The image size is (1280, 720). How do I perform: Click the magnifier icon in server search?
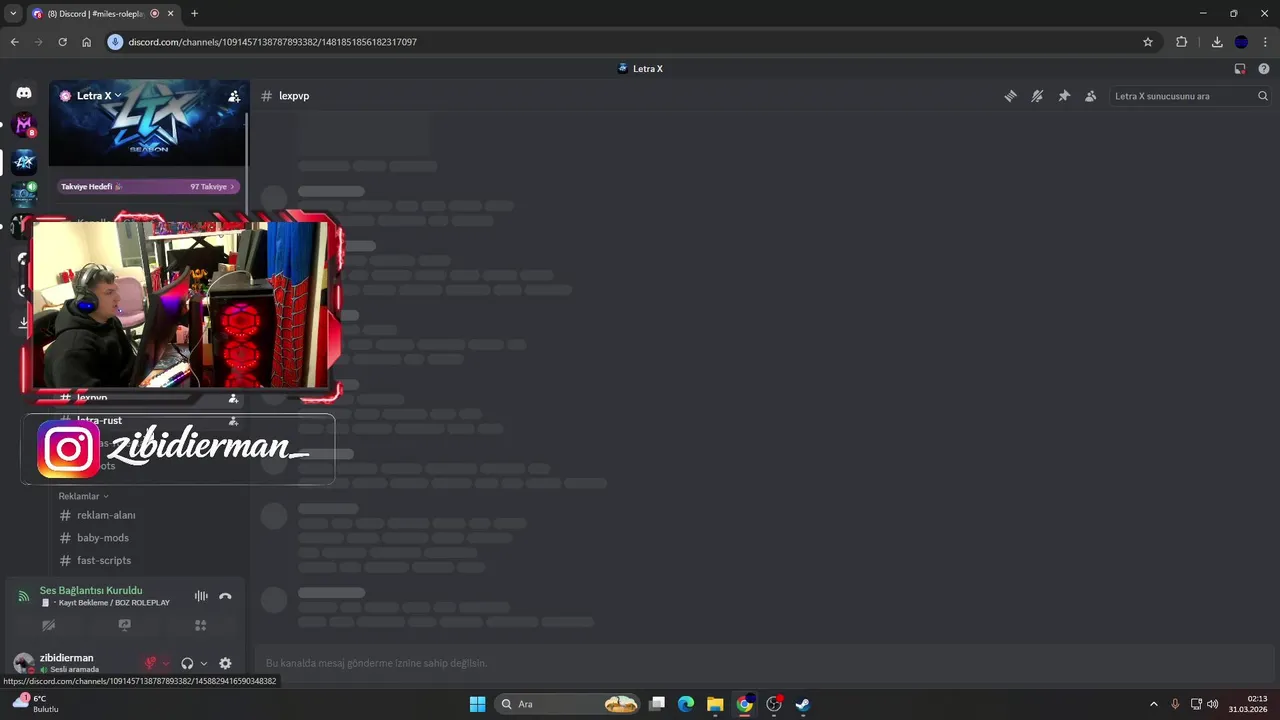pyautogui.click(x=1262, y=96)
